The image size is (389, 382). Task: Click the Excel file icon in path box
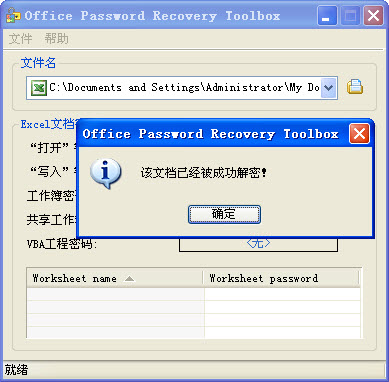pos(38,88)
